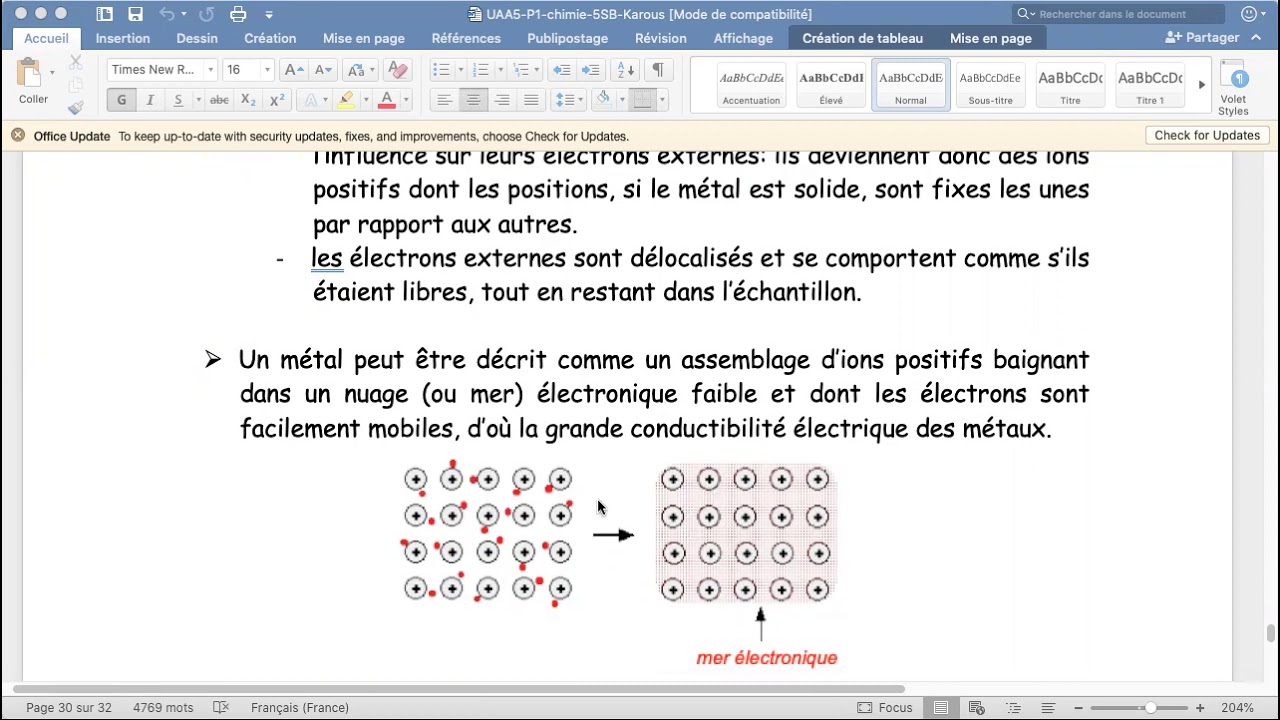This screenshot has height=720, width=1280.
Task: Toggle paragraph marks (¶) display
Action: click(658, 70)
